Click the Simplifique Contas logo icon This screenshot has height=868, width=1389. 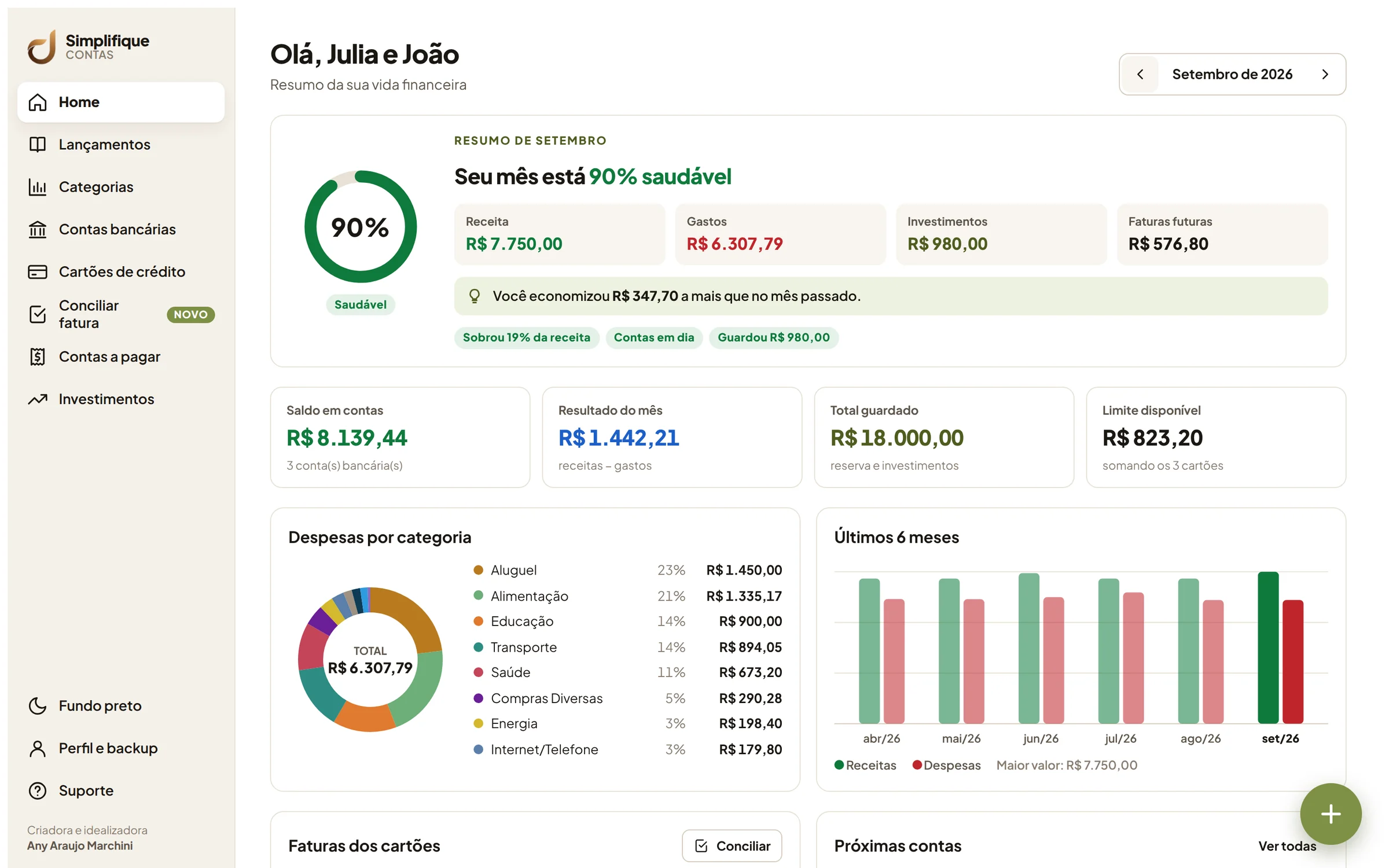pyautogui.click(x=42, y=47)
